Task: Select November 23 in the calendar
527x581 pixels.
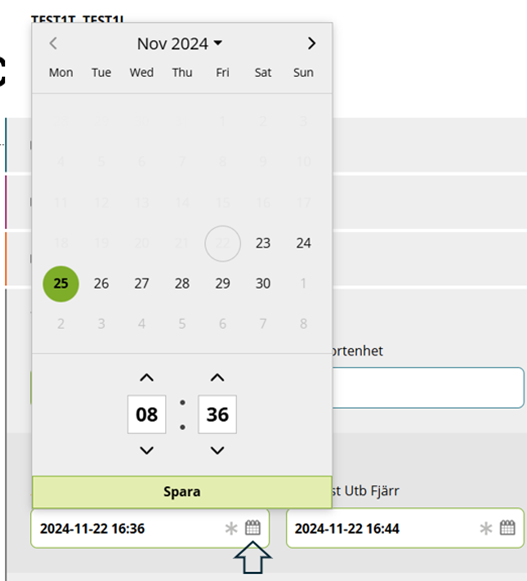Action: pos(263,243)
